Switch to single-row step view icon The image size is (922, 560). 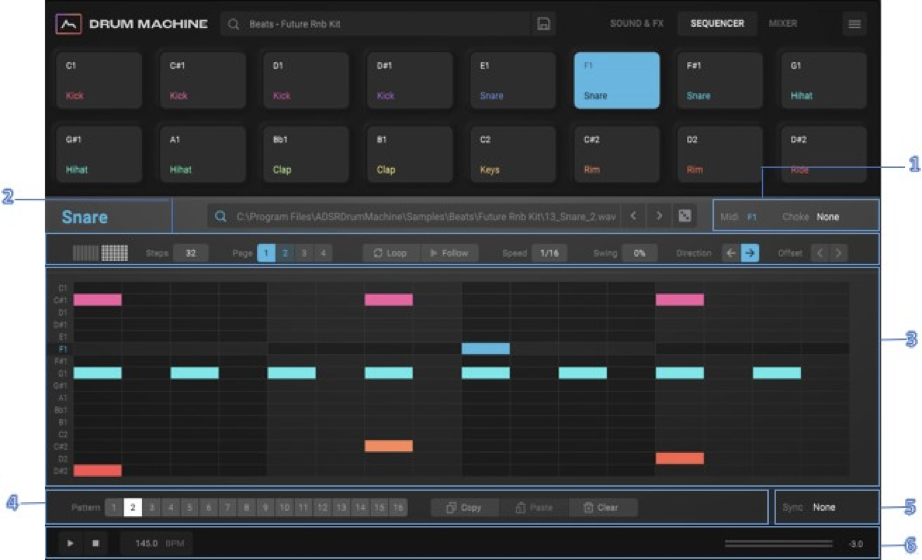click(x=85, y=253)
